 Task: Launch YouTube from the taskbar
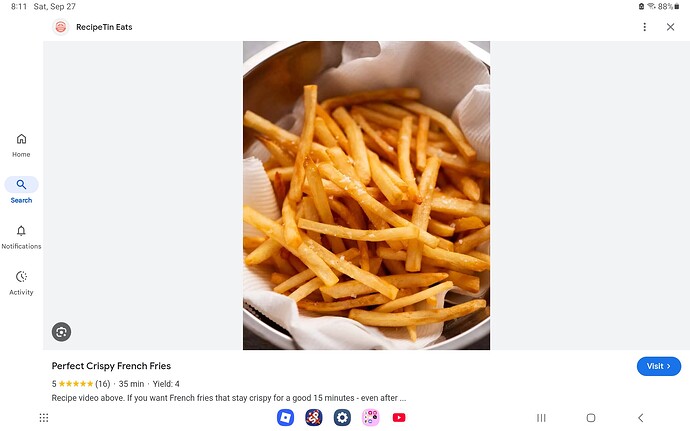point(399,417)
